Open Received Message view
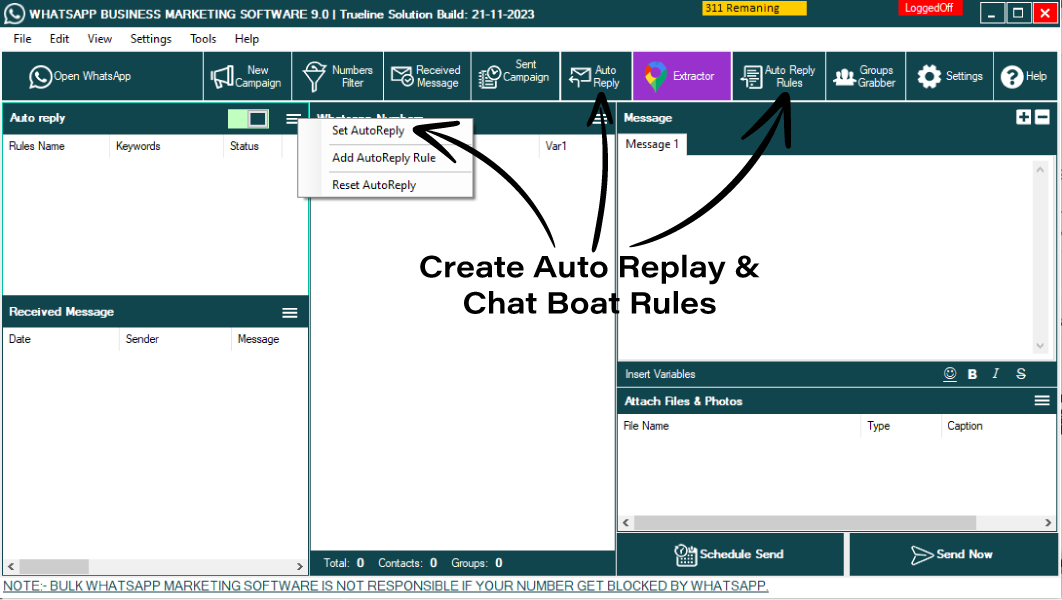The height and width of the screenshot is (600, 1062). [427, 76]
